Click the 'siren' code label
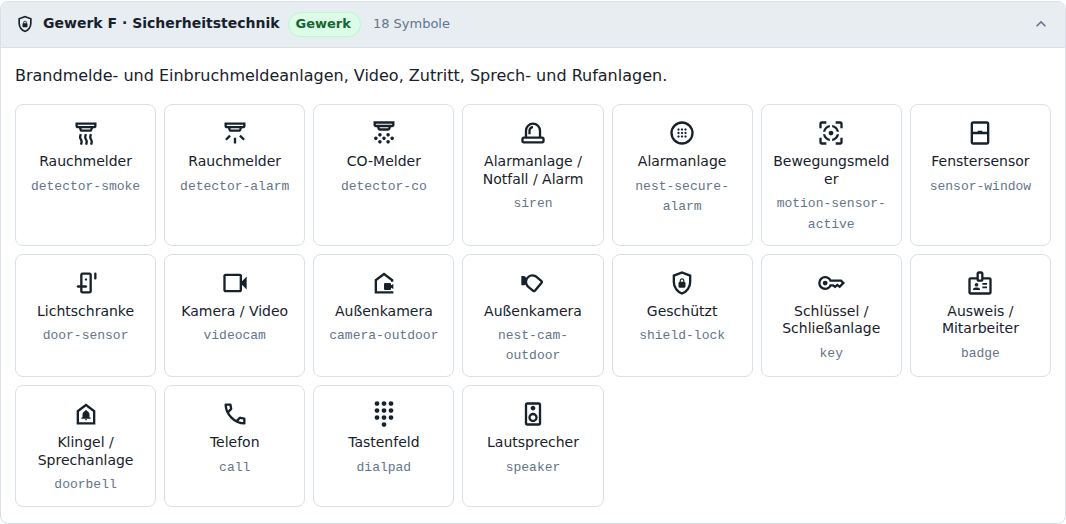This screenshot has height=524, width=1066. (533, 203)
